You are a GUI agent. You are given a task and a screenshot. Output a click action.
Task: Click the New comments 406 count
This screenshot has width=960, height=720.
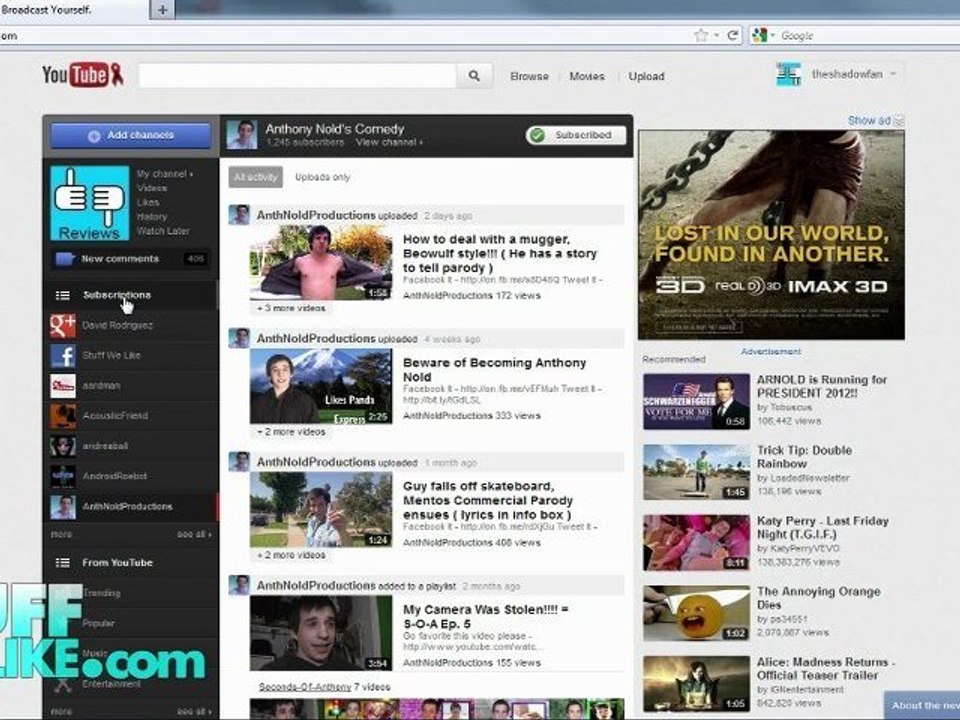[196, 259]
